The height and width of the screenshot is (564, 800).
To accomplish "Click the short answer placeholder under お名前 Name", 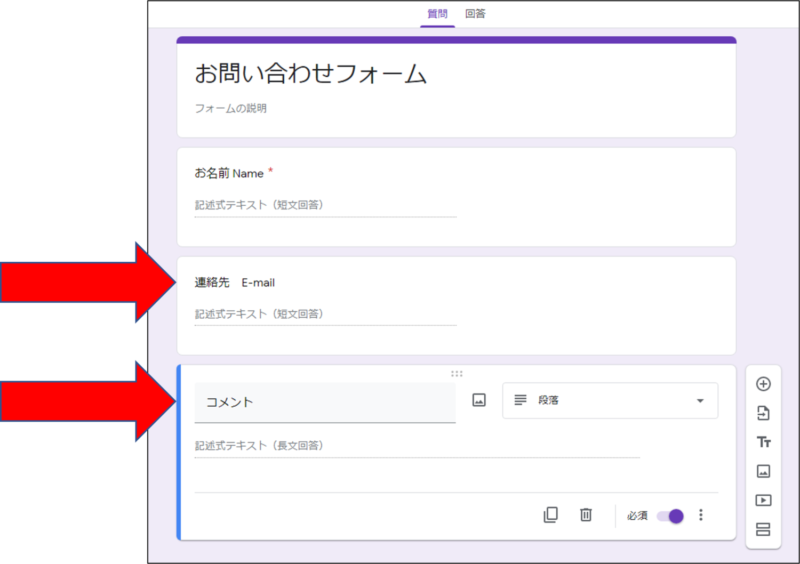I will point(259,205).
